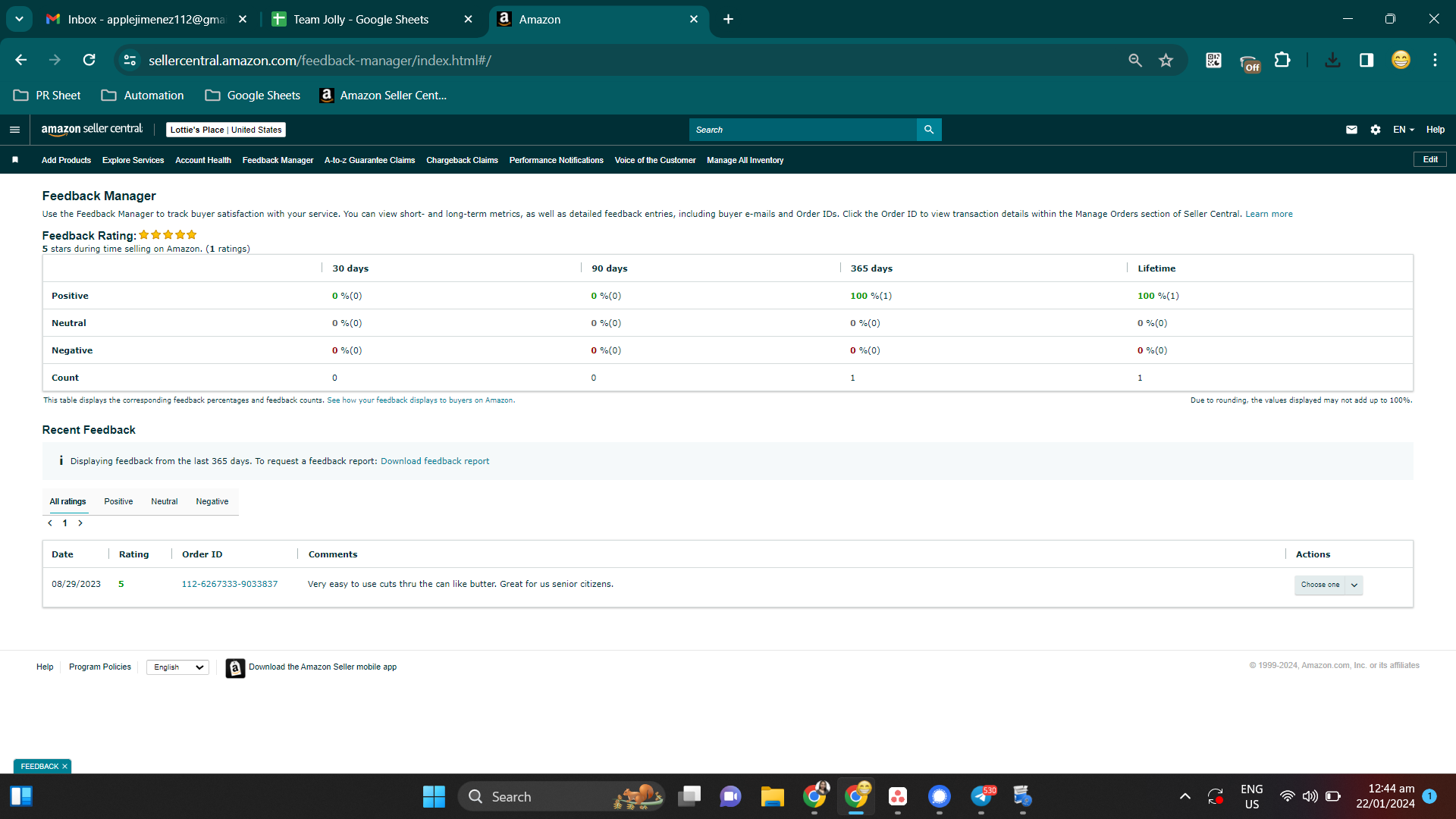
Task: Reload the current page
Action: coord(89,60)
